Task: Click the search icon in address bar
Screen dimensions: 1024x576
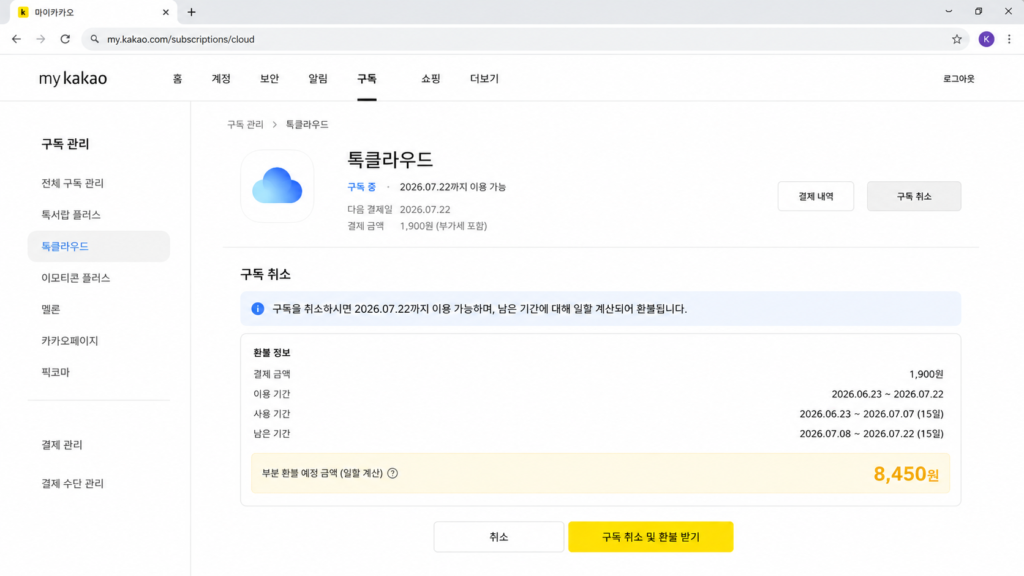Action: coord(95,39)
